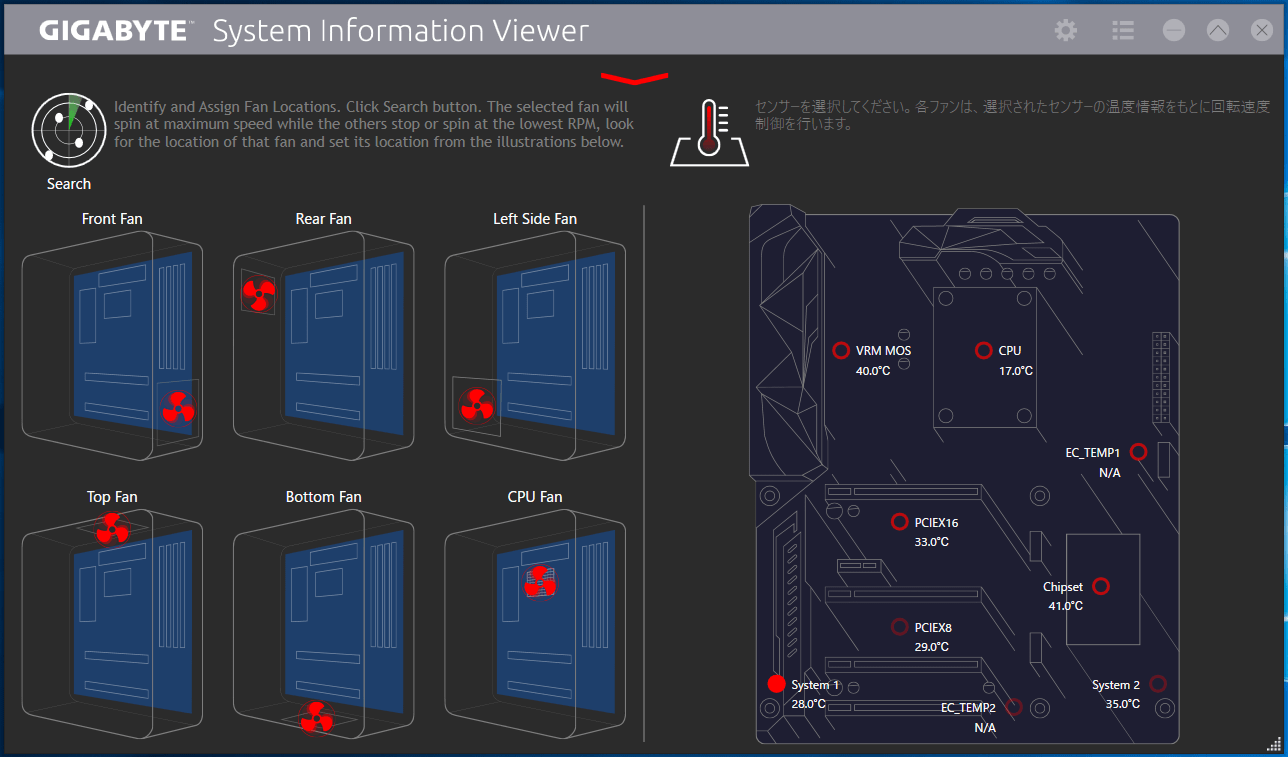The image size is (1288, 757).
Task: Click the Top Fan label
Action: click(x=112, y=497)
